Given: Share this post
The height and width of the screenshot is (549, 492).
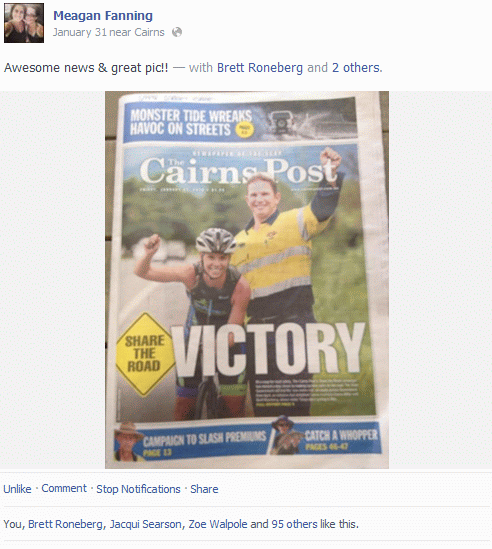Looking at the screenshot, I should [204, 489].
